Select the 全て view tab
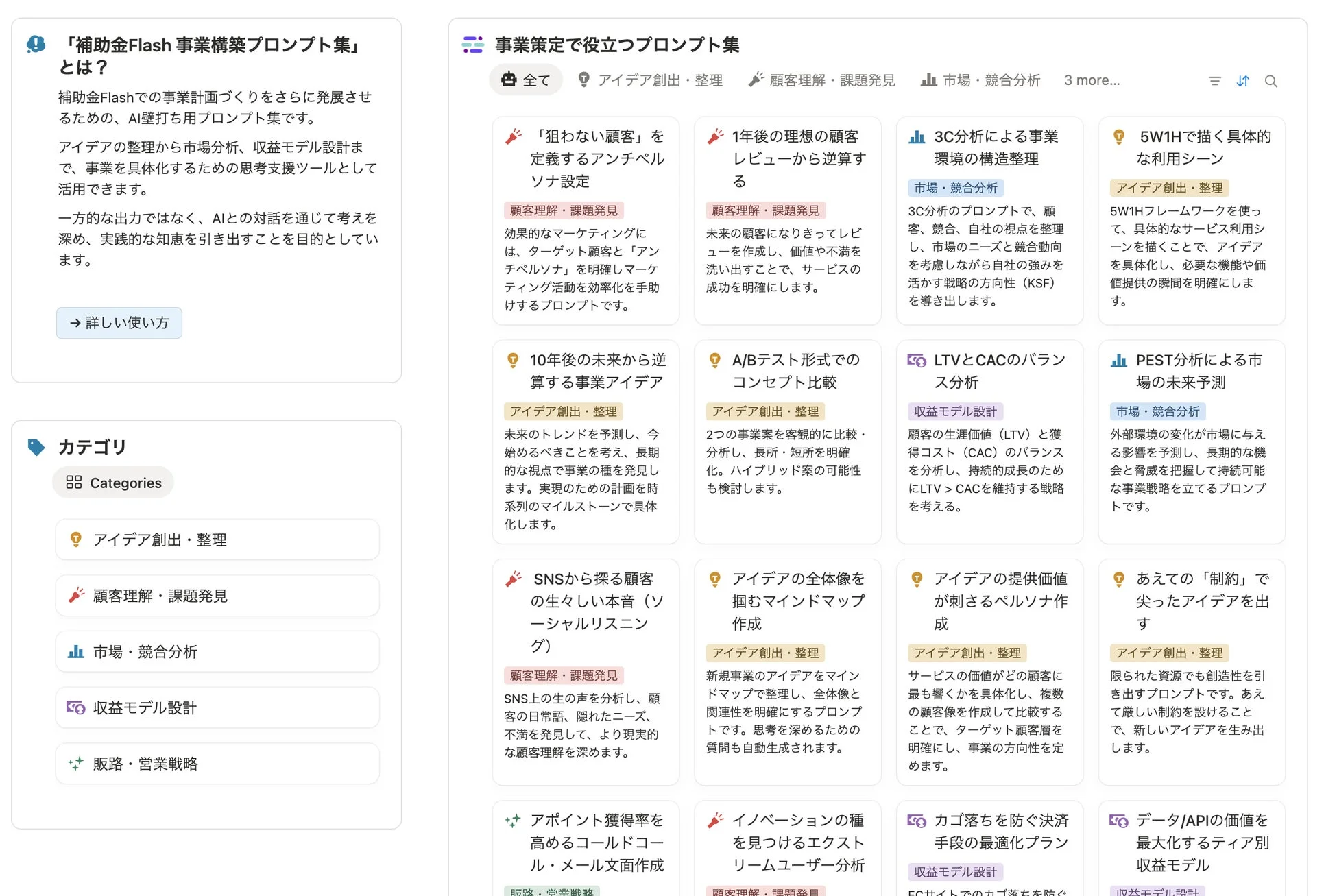The image size is (1337, 896). coord(526,80)
